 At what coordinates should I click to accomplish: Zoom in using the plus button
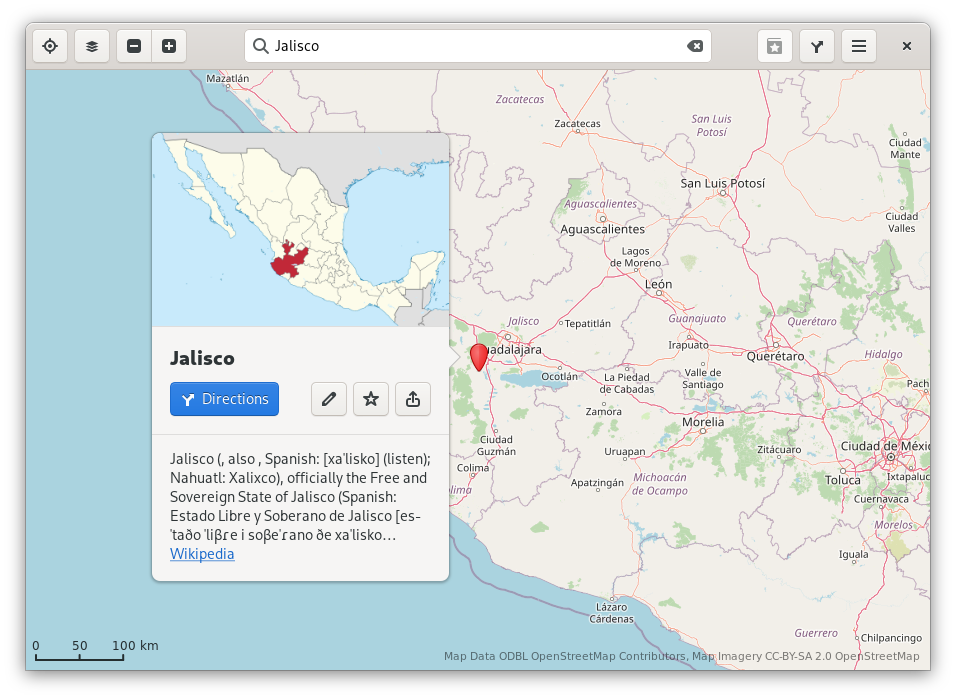(x=169, y=46)
